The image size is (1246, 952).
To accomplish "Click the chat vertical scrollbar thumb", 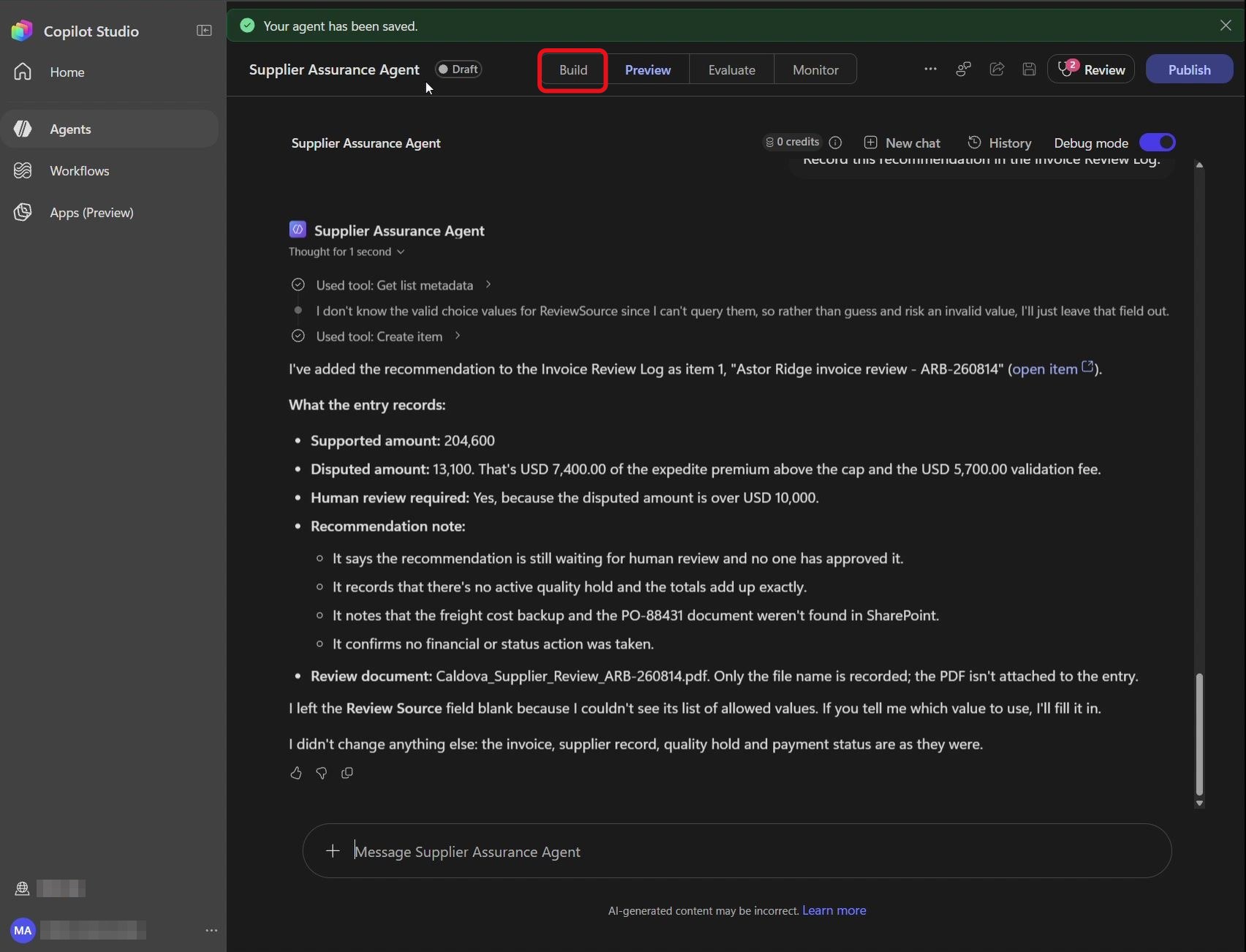I will pyautogui.click(x=1199, y=734).
